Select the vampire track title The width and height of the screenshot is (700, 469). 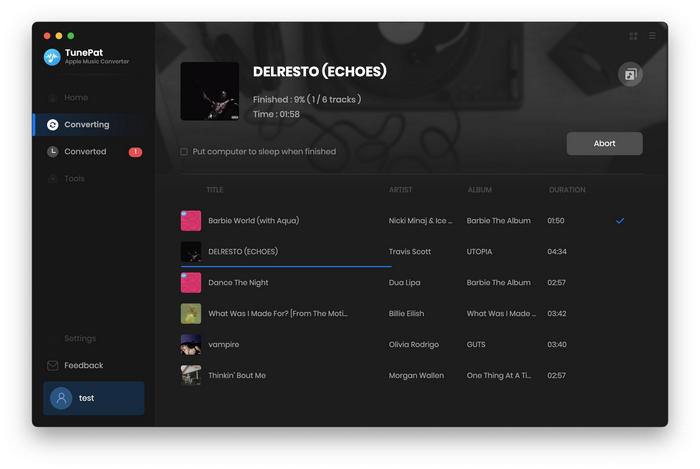224,345
